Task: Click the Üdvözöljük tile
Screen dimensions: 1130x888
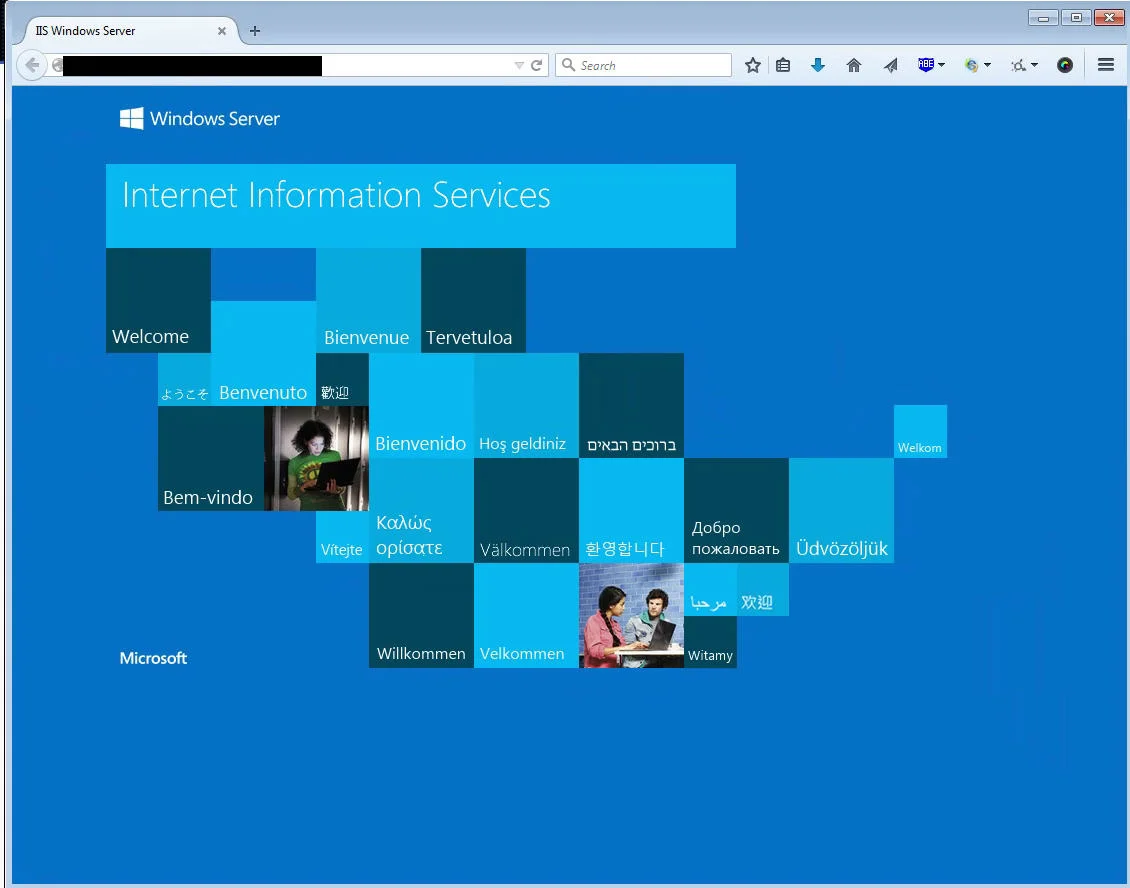Action: pyautogui.click(x=842, y=511)
